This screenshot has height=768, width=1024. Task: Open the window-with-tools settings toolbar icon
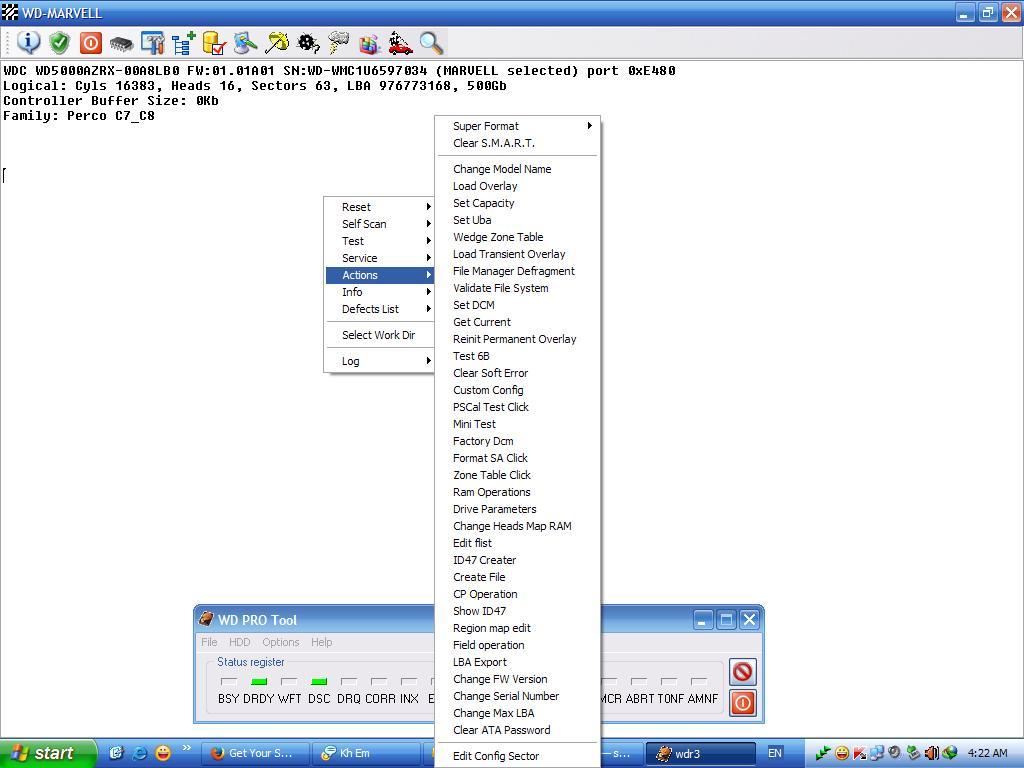click(x=153, y=43)
